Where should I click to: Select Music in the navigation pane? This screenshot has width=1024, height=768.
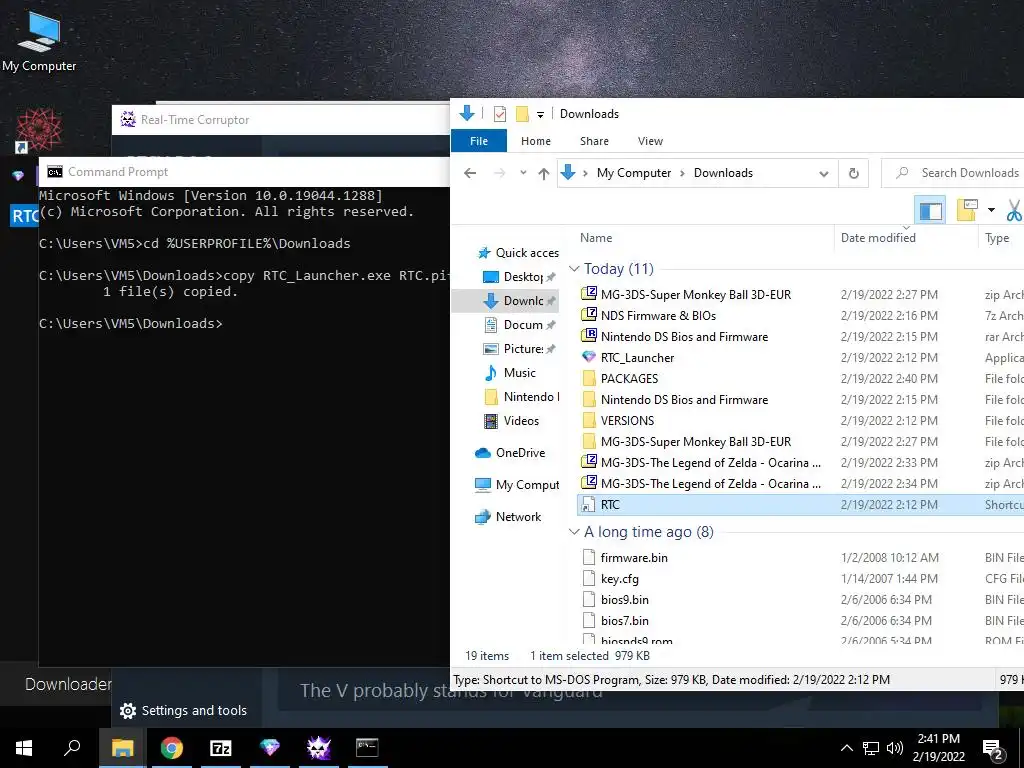tap(509, 373)
